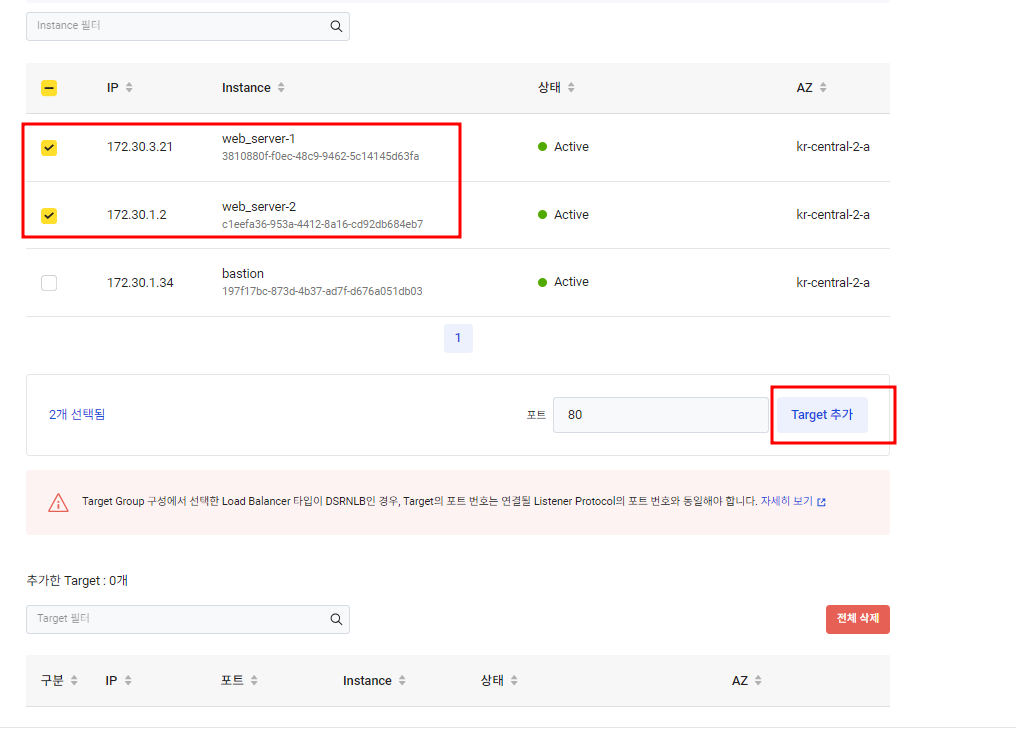Focus the 포트 input field showing 80
Screen dimensions: 1016x739
pos(660,415)
